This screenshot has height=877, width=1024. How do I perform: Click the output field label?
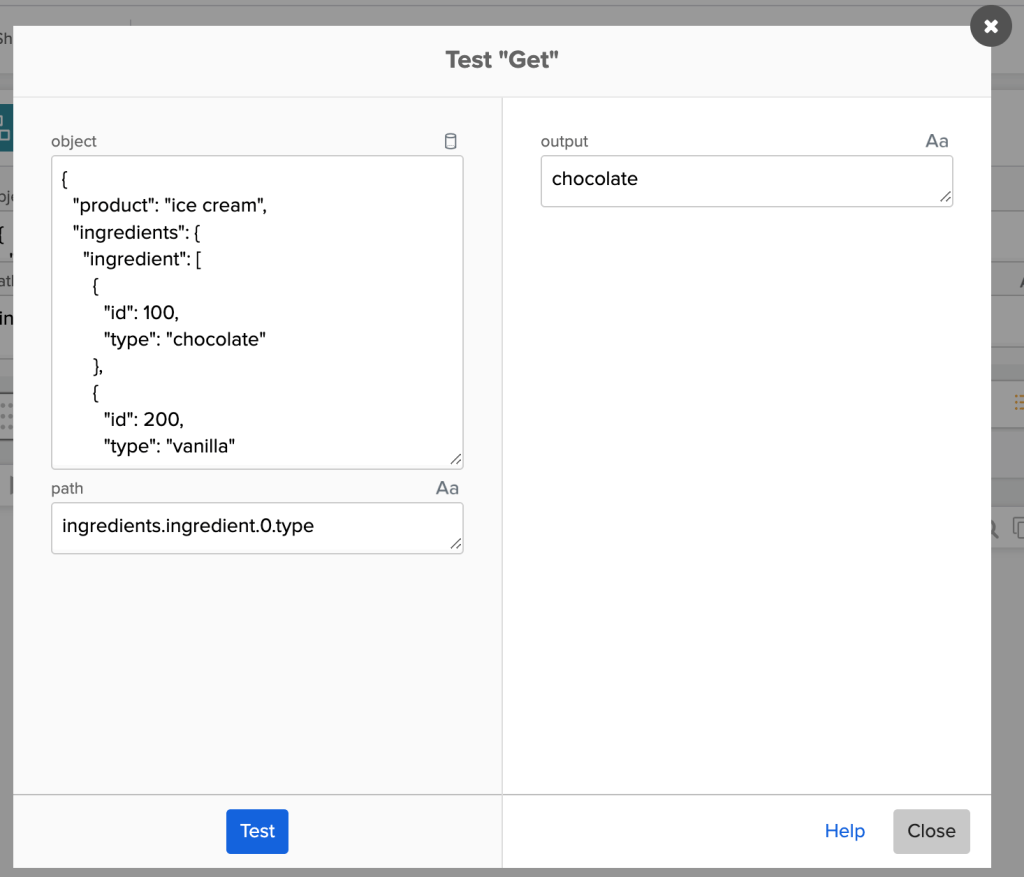tap(564, 141)
